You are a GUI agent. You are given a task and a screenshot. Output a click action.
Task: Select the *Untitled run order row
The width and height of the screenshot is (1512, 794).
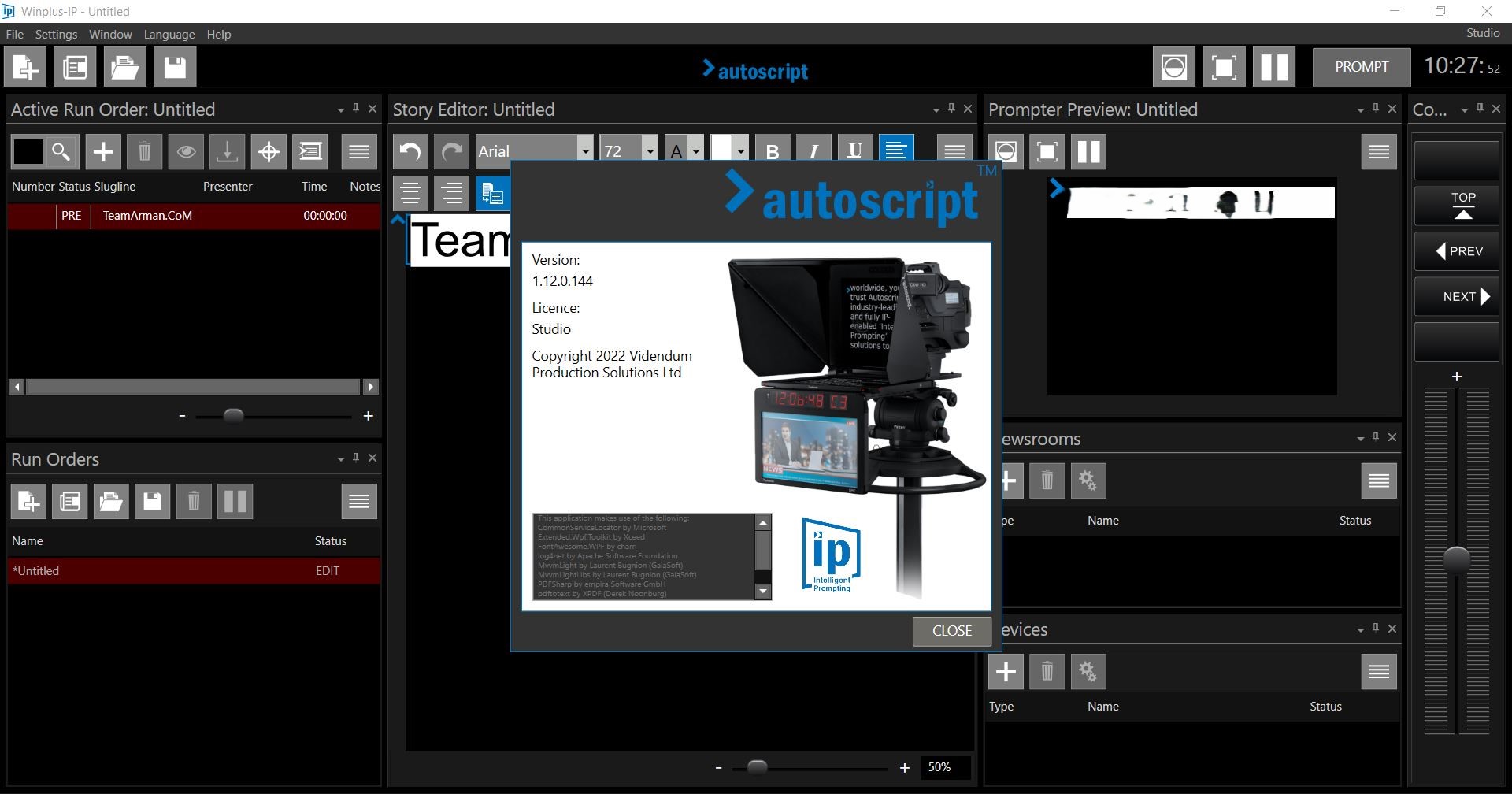194,571
